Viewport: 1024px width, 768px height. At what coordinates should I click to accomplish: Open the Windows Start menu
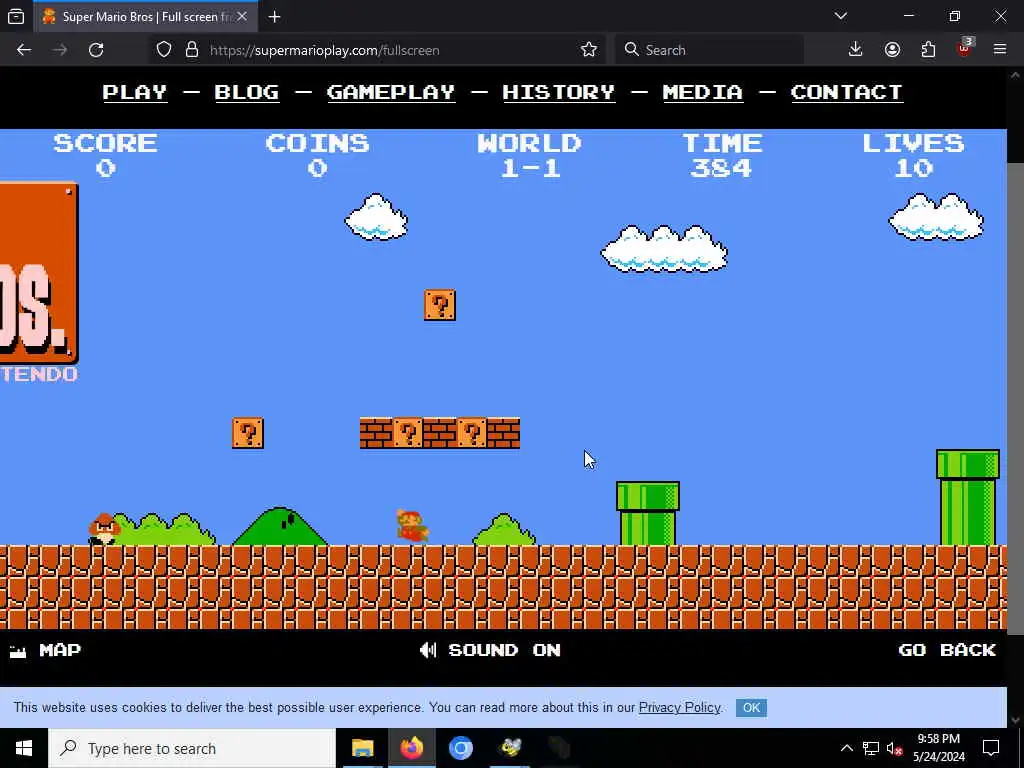24,748
